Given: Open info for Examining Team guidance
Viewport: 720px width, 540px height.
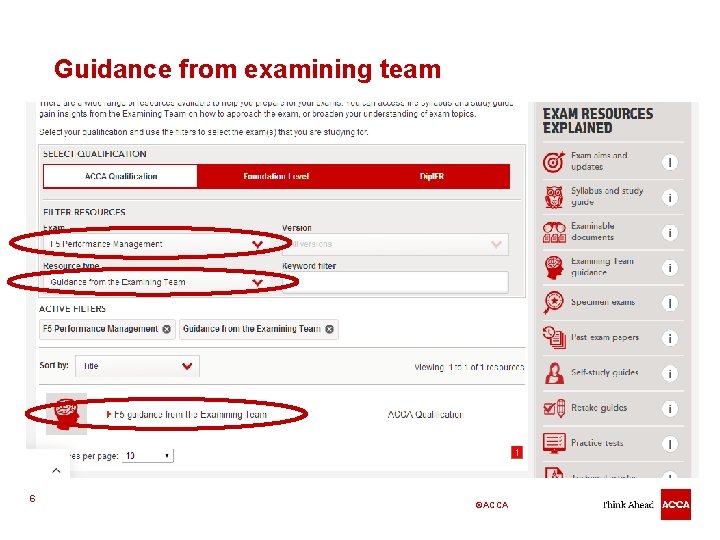Looking at the screenshot, I should click(x=669, y=268).
